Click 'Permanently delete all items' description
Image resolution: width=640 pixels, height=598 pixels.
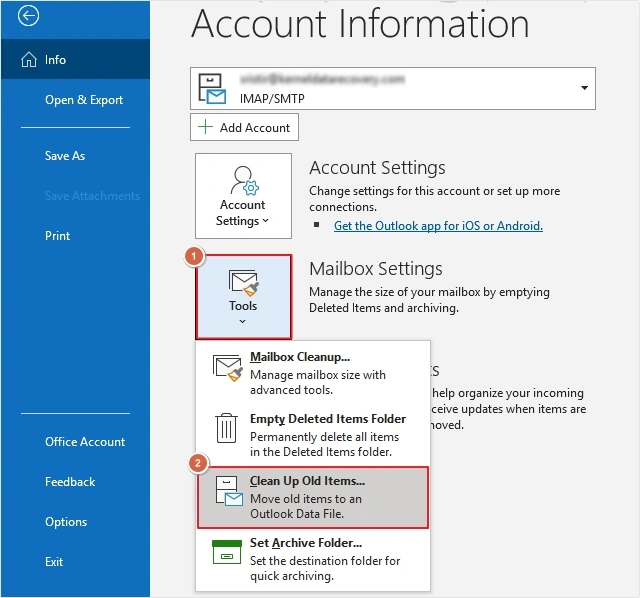coord(324,437)
